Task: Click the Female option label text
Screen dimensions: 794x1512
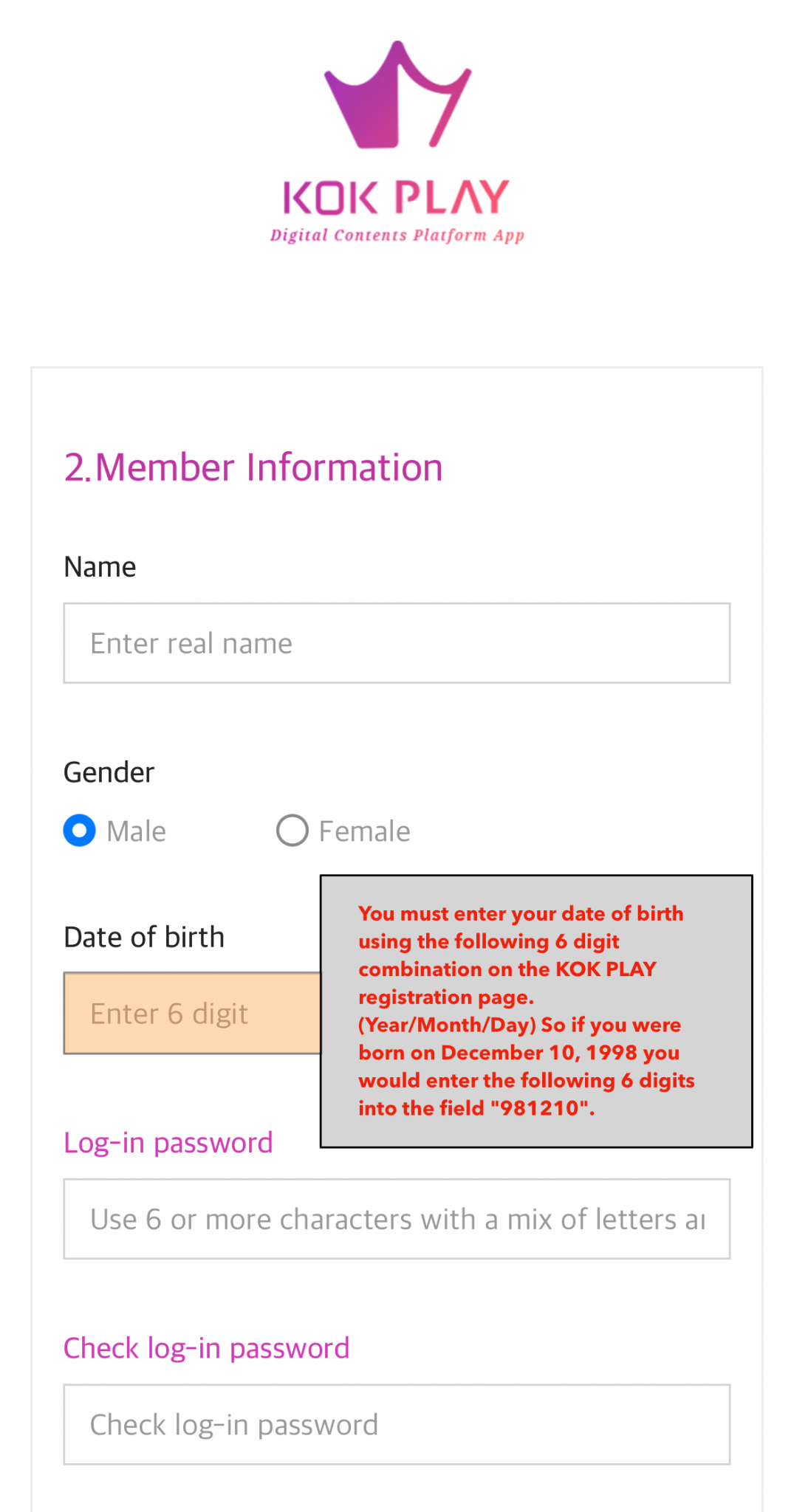Action: 364,831
